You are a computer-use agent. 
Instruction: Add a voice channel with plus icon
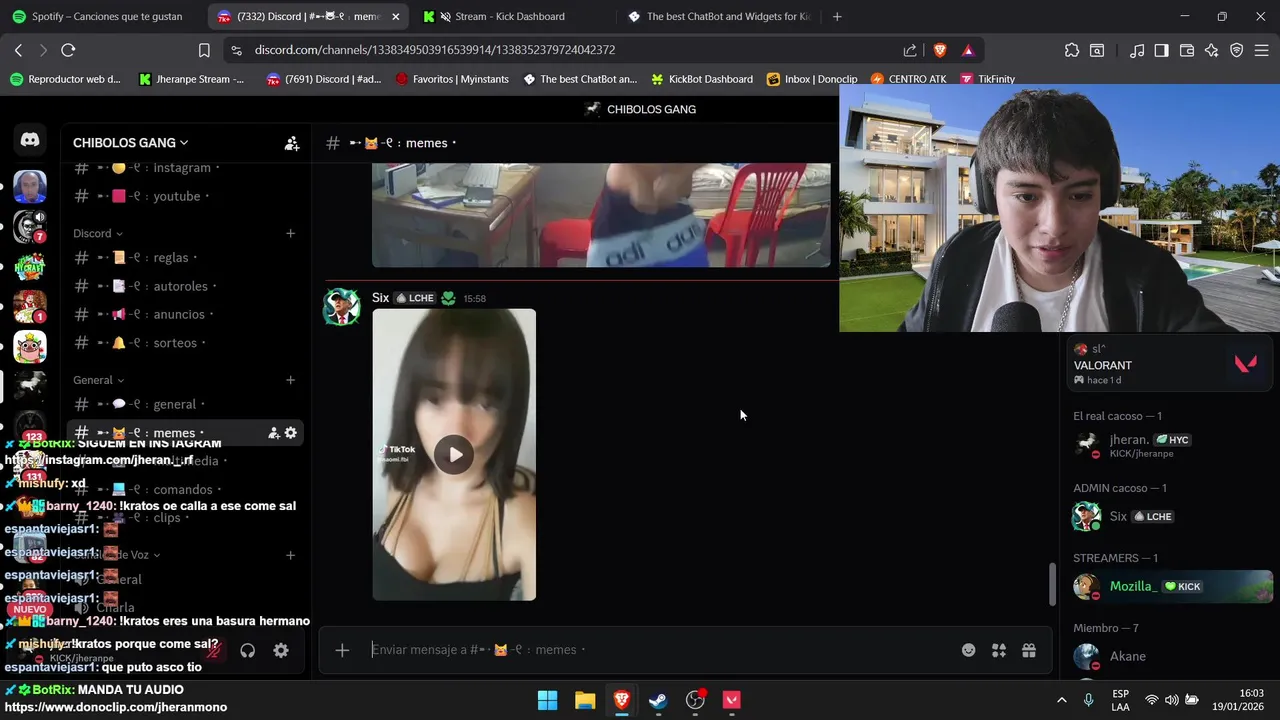click(x=290, y=555)
